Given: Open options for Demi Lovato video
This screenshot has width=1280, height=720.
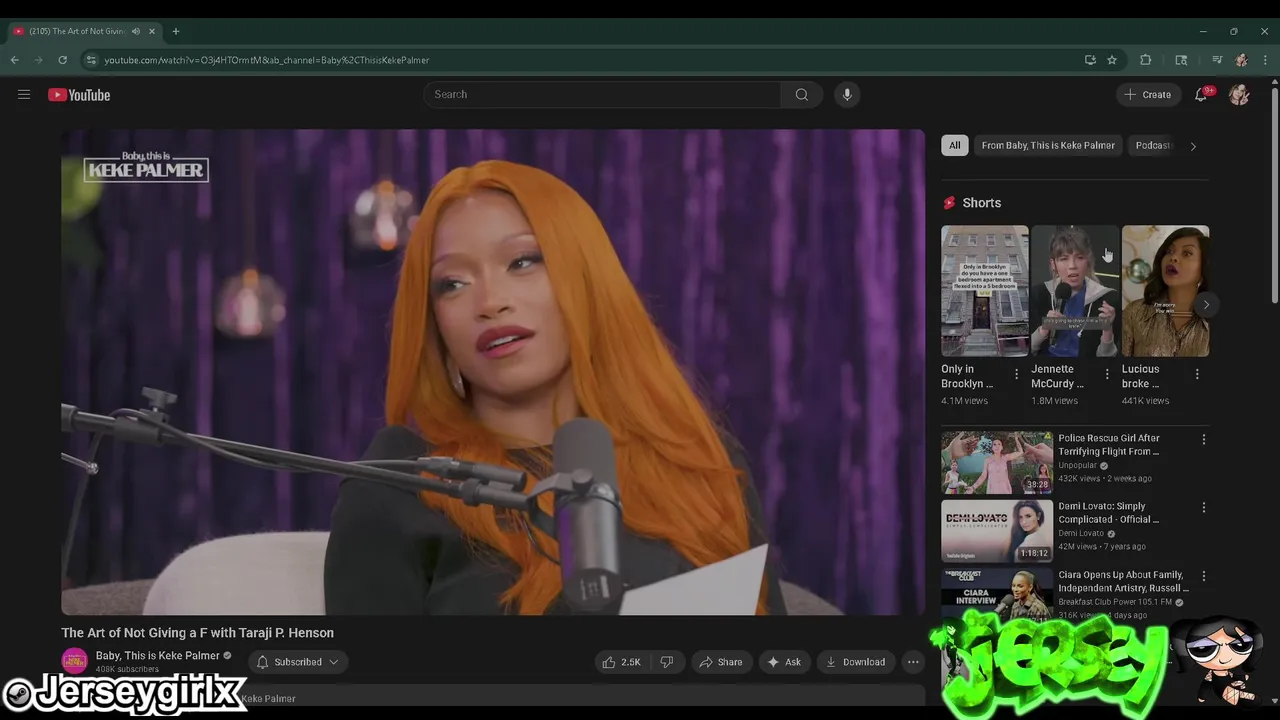Looking at the screenshot, I should pos(1203,507).
